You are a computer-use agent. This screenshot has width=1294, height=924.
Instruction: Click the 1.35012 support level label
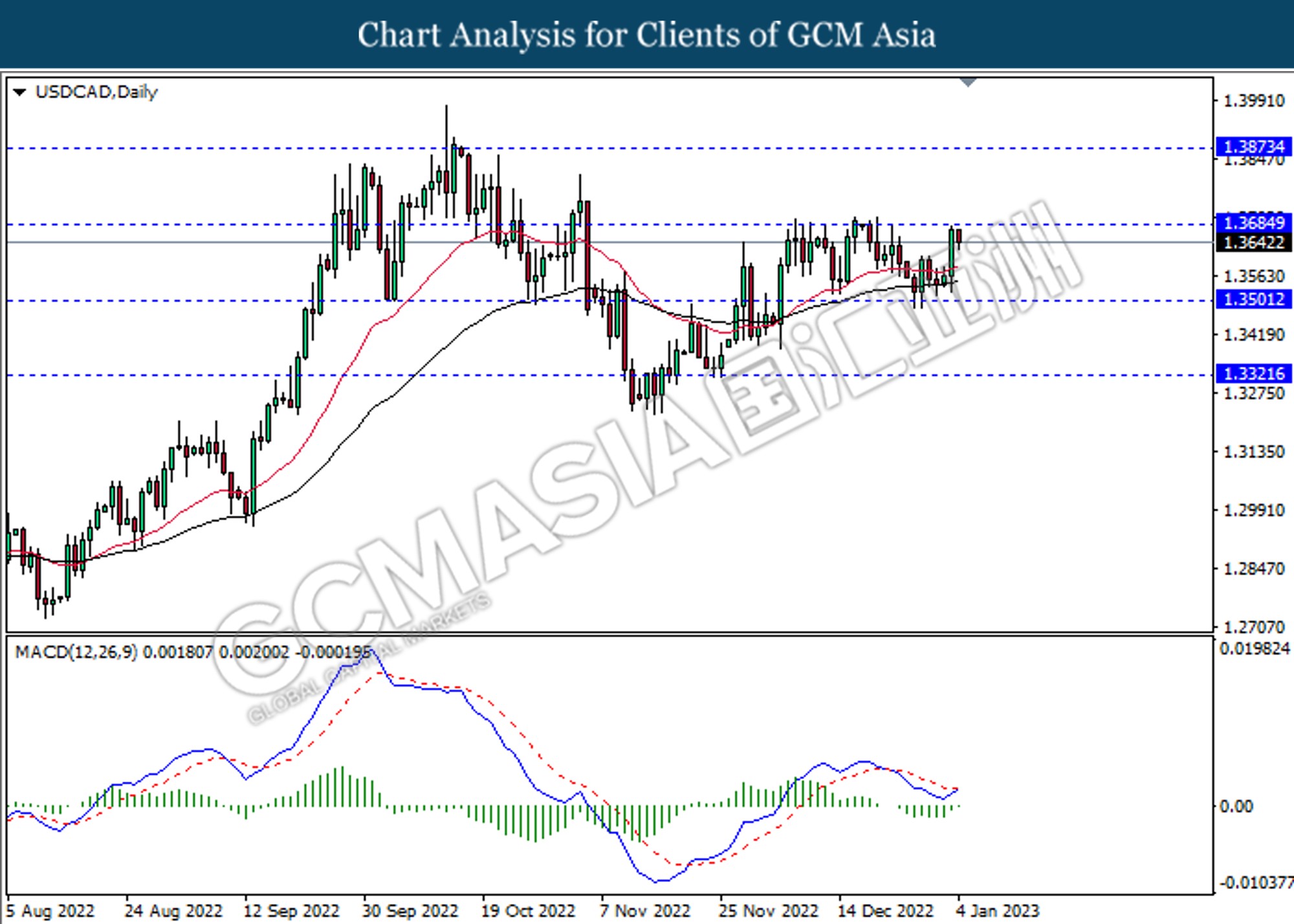(x=1253, y=299)
